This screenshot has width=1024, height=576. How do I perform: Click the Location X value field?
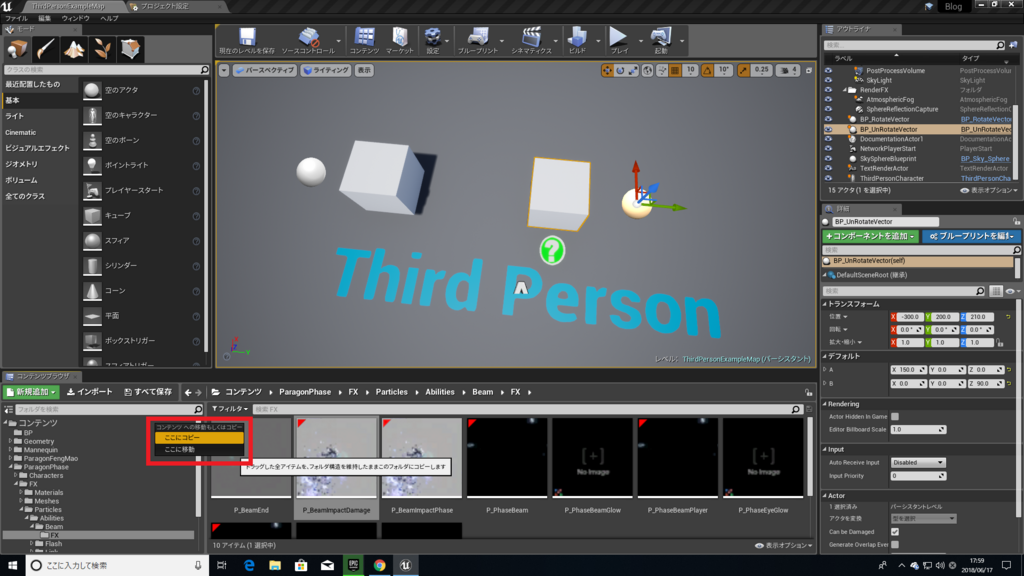(909, 317)
